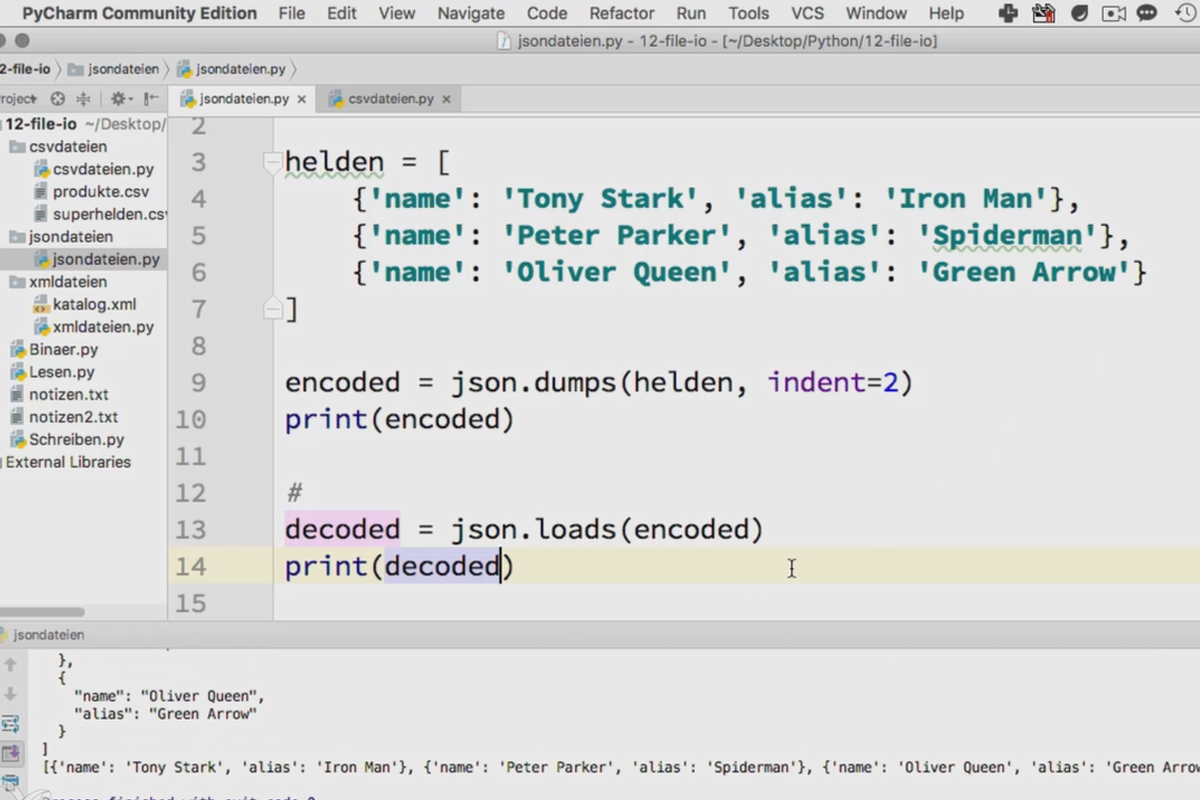Click the up-stack-trace arrow in Run panel
Screen dimensions: 1200x800
click(10, 665)
